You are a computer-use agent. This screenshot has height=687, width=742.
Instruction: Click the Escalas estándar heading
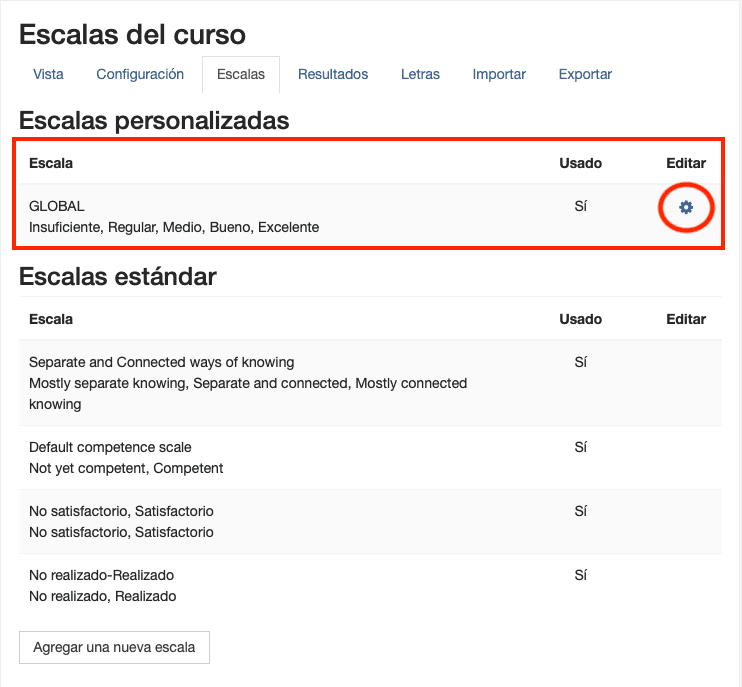118,276
